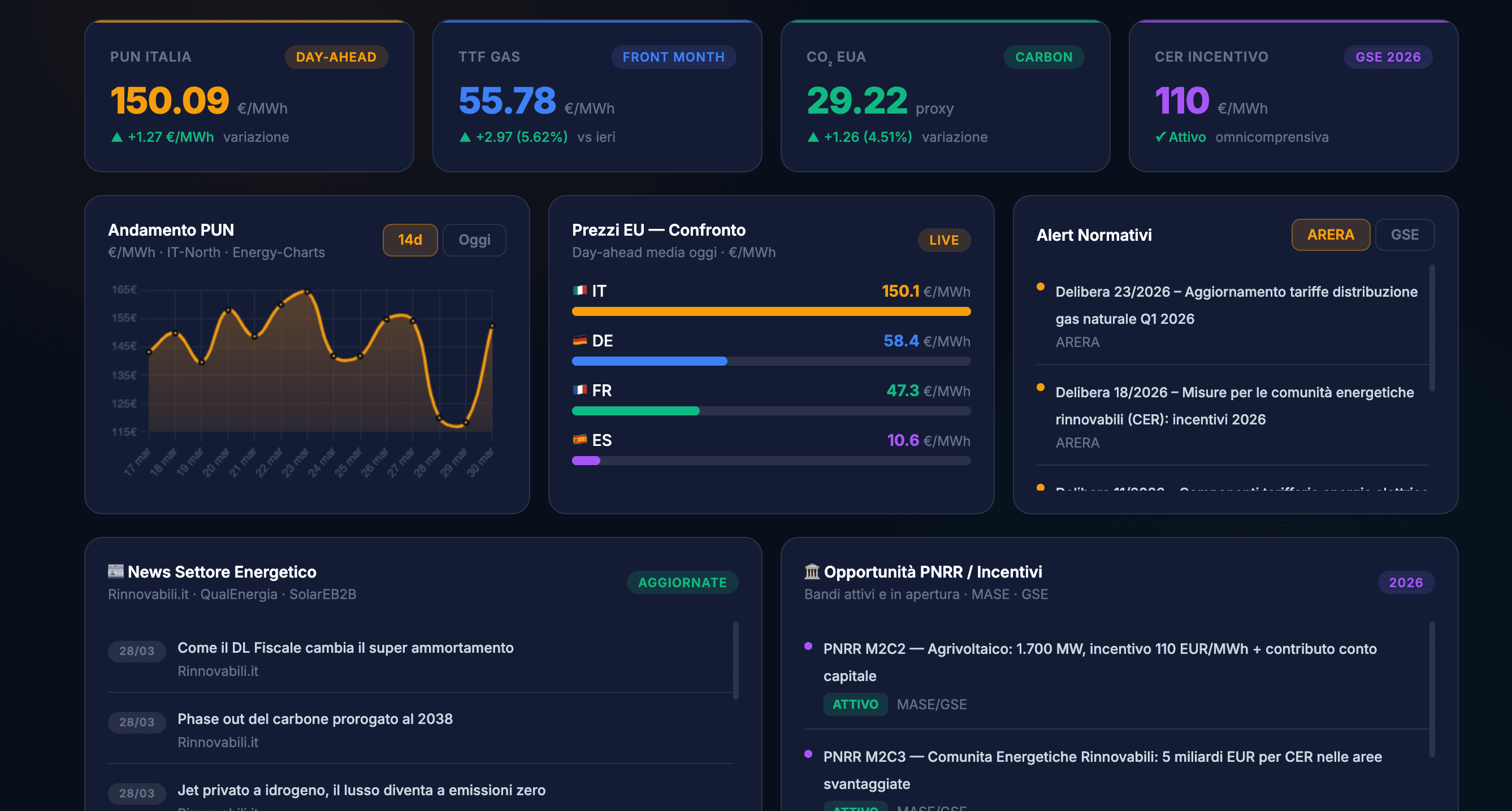The image size is (1512, 811).
Task: Toggle the LIVE badge on Prezzi EU panel
Action: click(x=943, y=240)
